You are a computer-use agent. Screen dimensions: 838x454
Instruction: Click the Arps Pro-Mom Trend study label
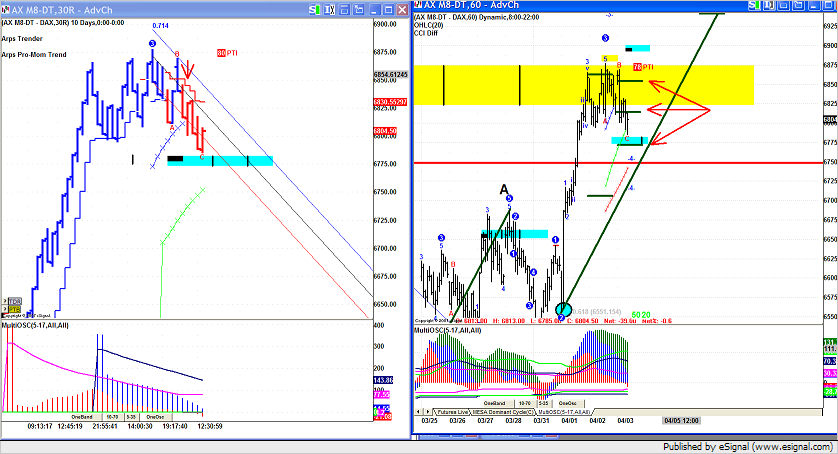click(x=35, y=53)
